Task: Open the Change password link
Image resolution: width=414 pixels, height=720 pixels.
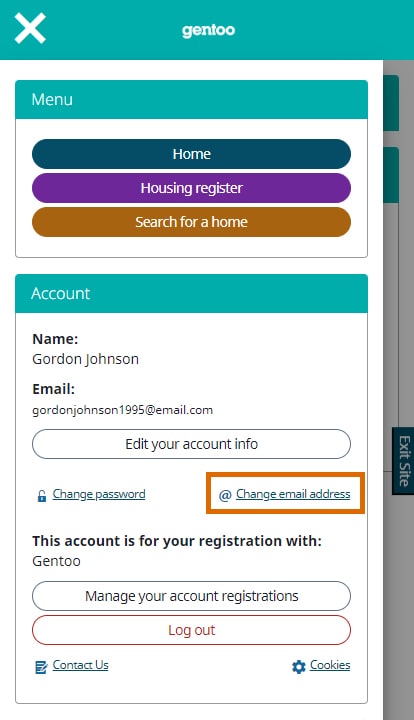Action: (99, 494)
